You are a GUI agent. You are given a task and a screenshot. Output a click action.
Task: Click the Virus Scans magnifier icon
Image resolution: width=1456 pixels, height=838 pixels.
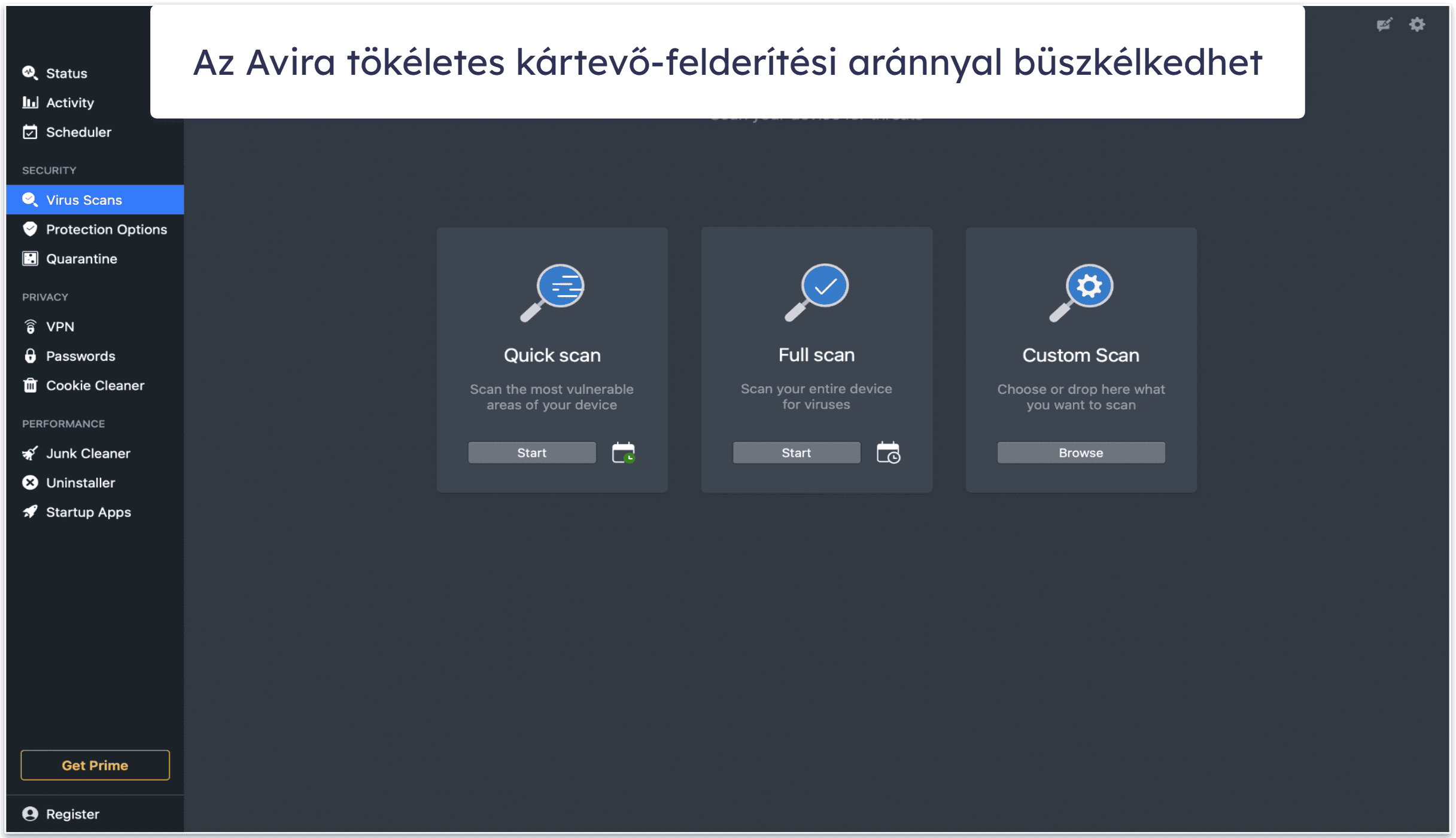click(30, 199)
